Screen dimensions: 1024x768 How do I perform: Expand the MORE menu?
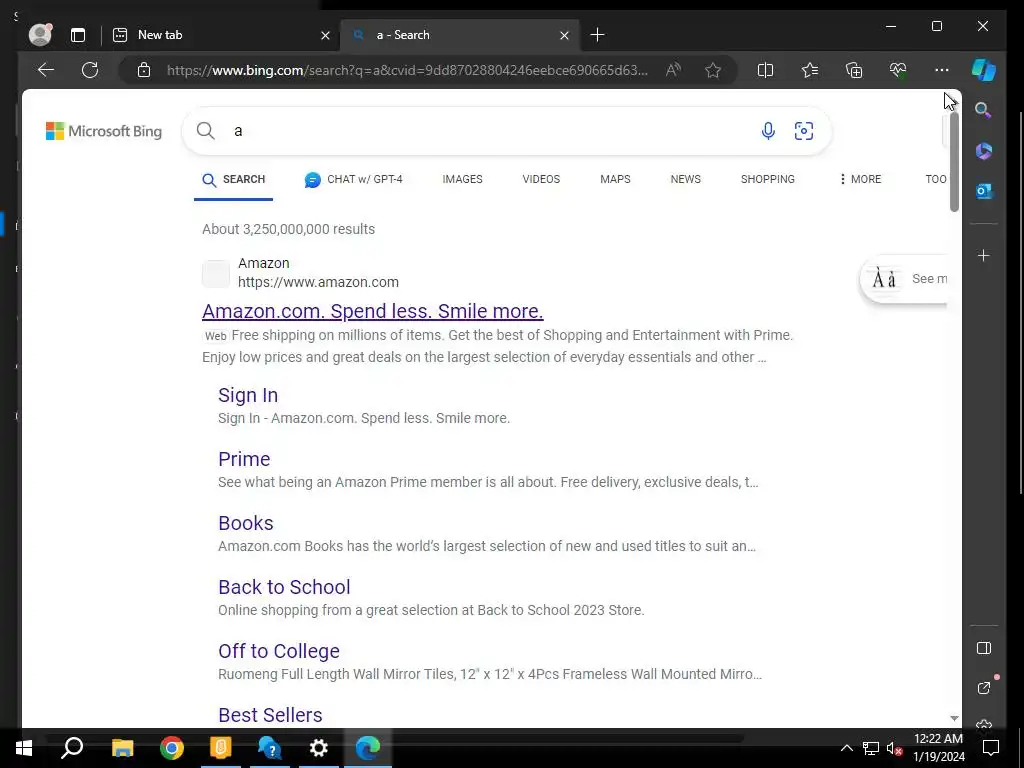(861, 180)
